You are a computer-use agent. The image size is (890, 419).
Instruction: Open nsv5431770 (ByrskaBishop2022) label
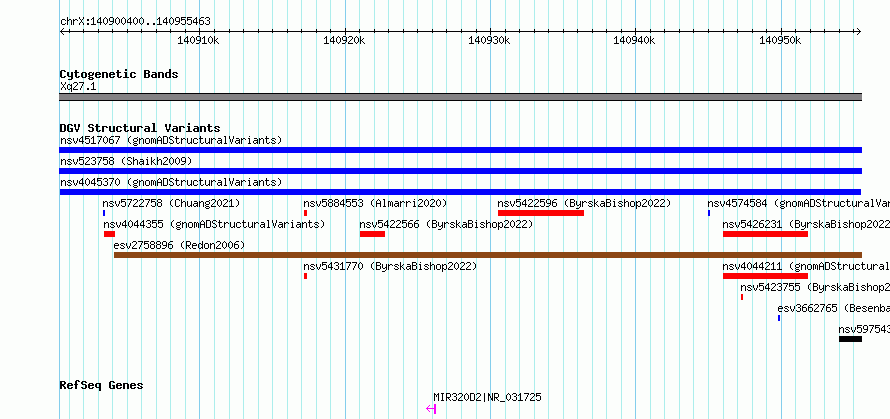click(390, 266)
